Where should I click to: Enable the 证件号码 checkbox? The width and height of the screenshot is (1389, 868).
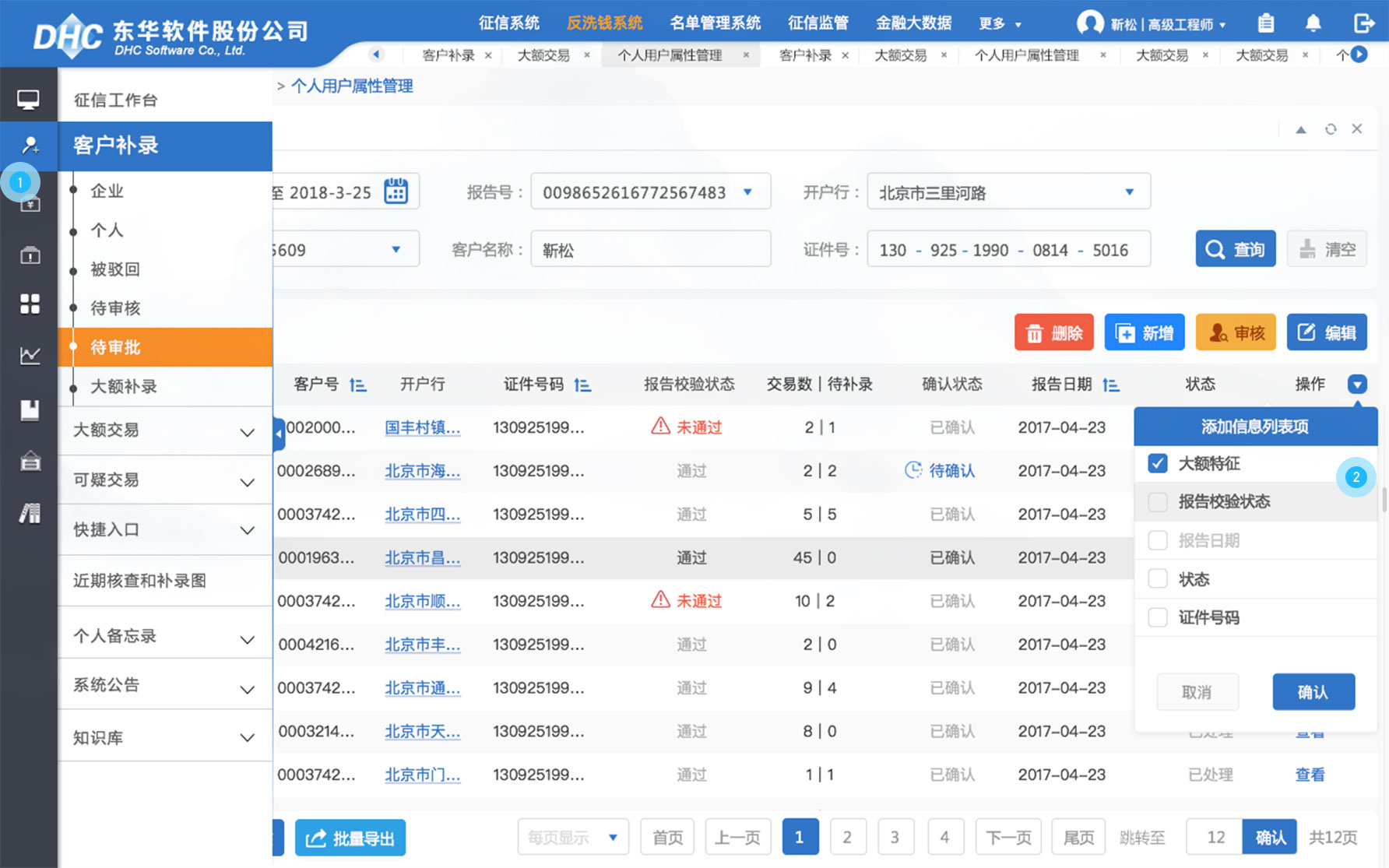coord(1158,617)
